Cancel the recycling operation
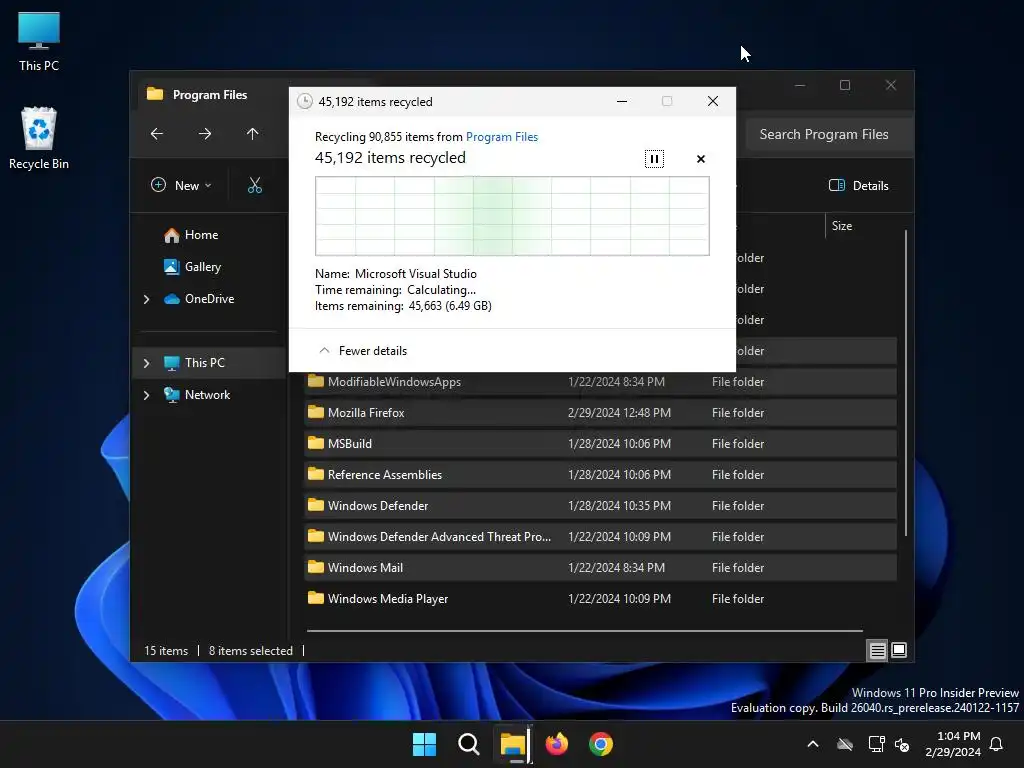Screen dimensions: 1024x768 click(701, 159)
